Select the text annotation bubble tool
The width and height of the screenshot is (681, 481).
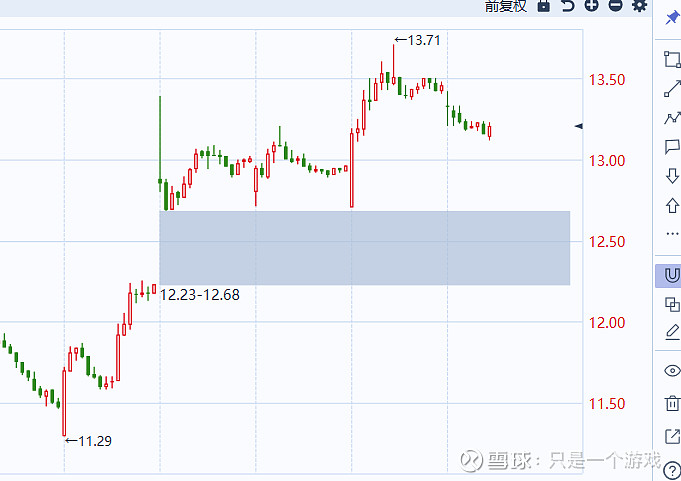coord(672,147)
